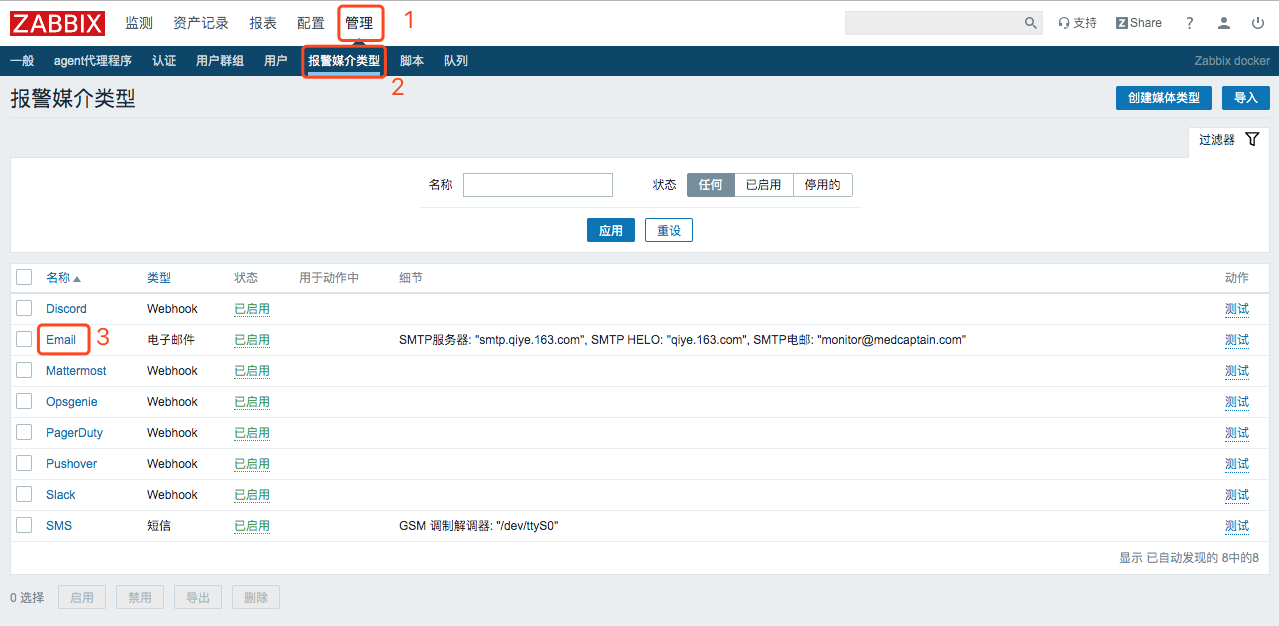Tick the select-all header checkbox
The width and height of the screenshot is (1279, 626).
24,277
